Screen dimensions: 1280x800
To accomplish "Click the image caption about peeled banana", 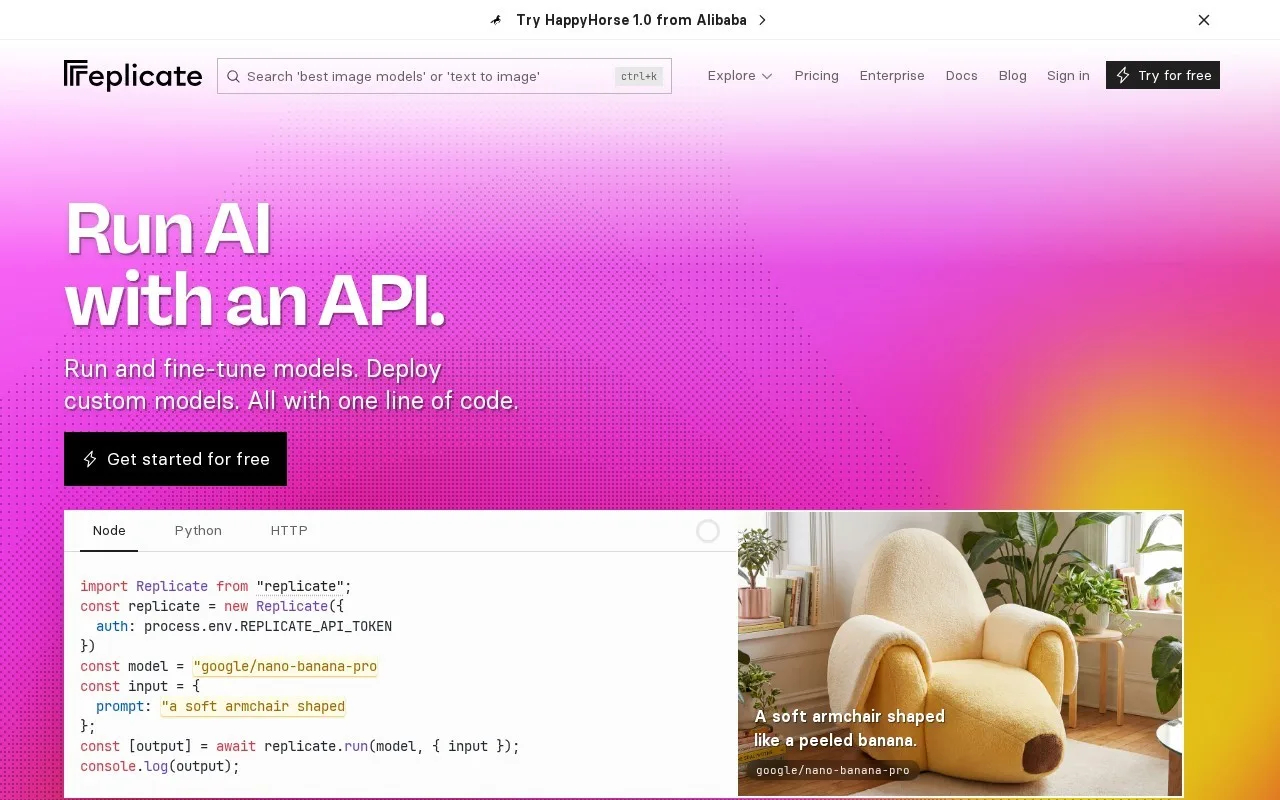I will click(x=850, y=728).
